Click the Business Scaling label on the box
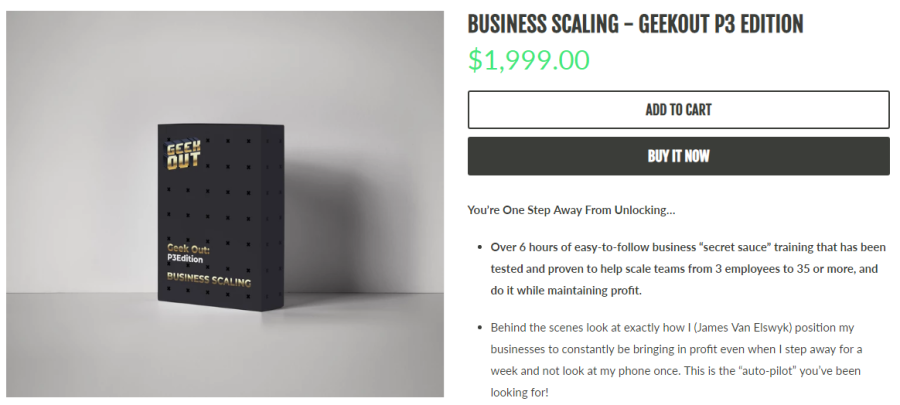 208,280
